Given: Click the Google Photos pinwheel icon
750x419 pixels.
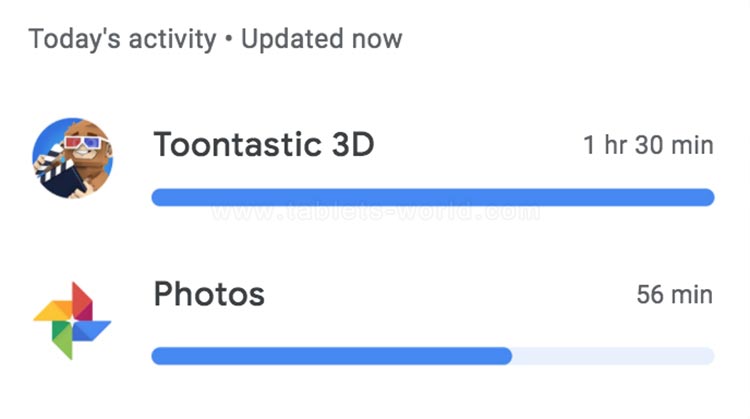Looking at the screenshot, I should click(x=72, y=320).
